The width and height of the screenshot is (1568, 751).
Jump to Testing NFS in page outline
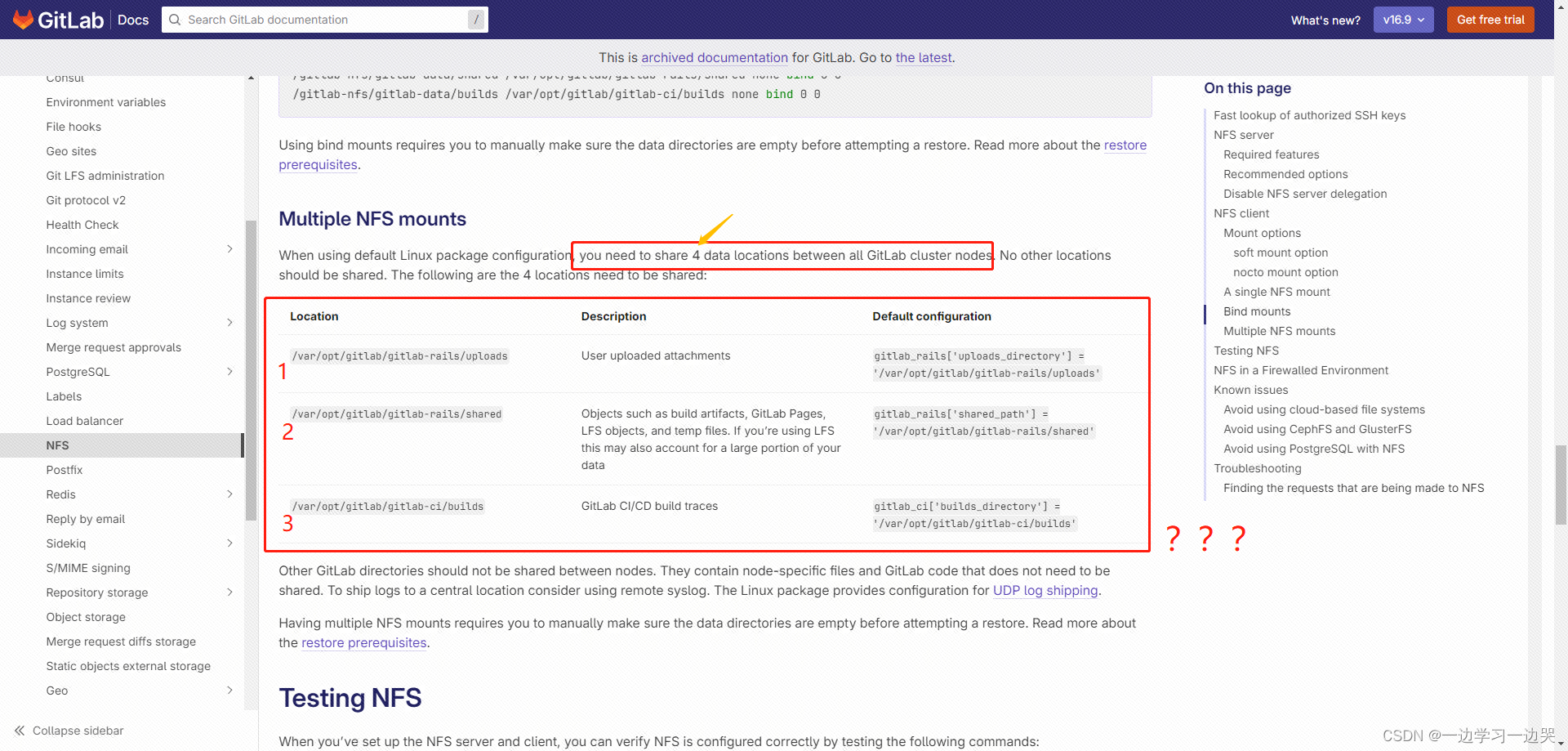click(1246, 351)
